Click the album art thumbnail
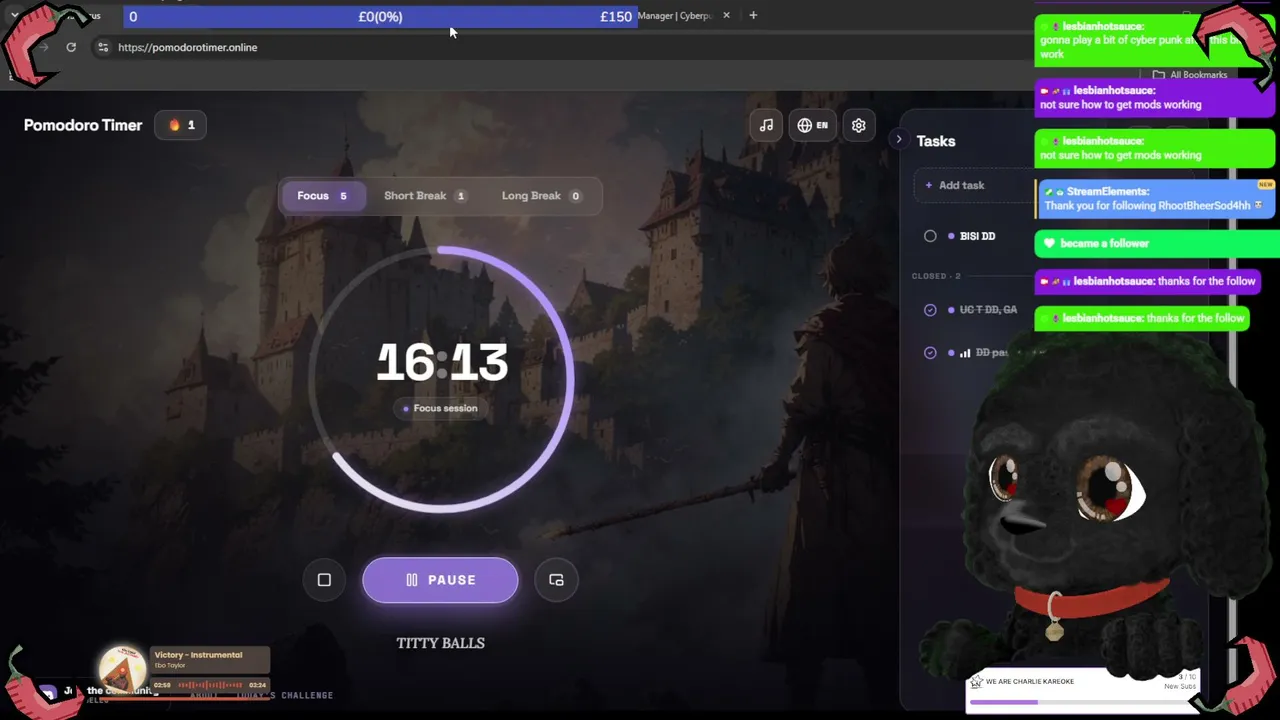 pyautogui.click(x=124, y=668)
